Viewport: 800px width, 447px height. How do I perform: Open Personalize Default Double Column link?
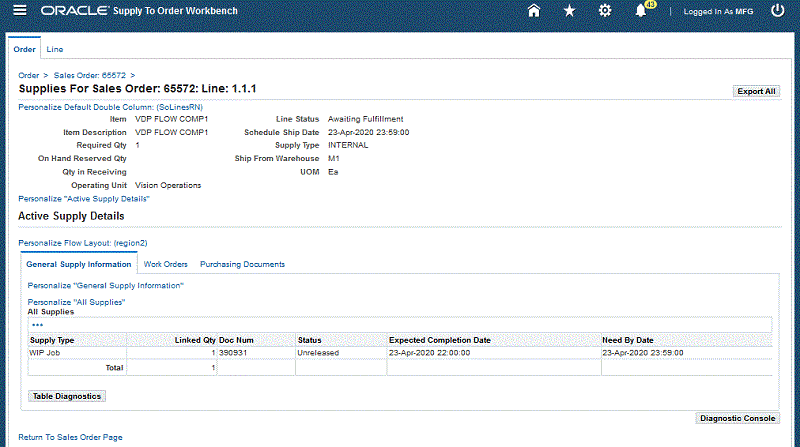click(x=111, y=107)
